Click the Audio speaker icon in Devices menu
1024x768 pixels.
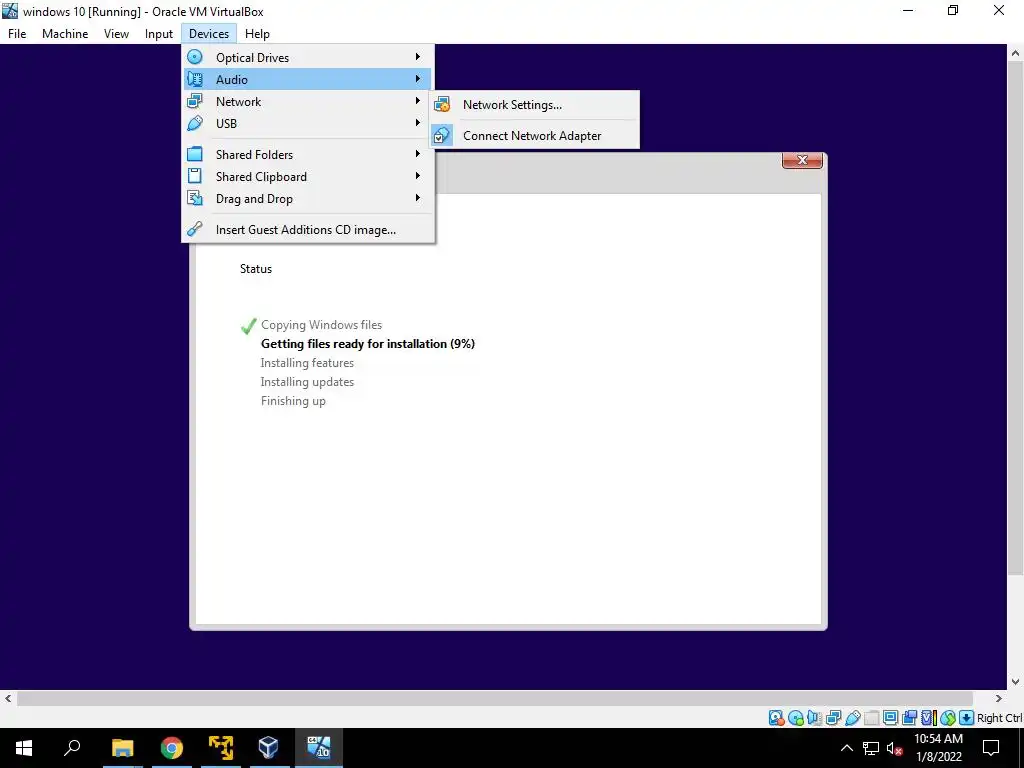coord(195,80)
